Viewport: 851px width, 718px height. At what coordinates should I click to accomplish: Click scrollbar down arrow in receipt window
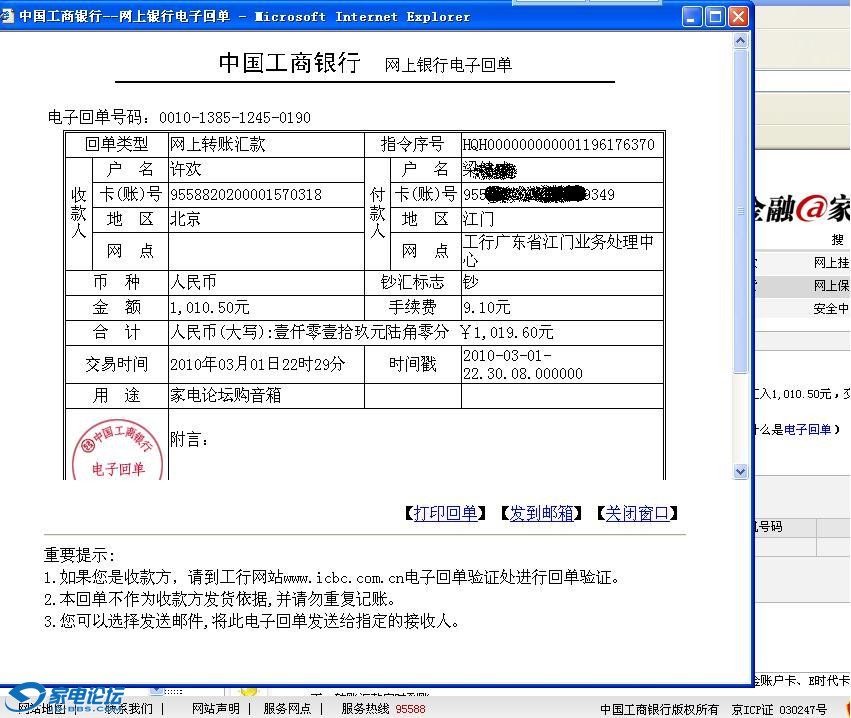(740, 471)
